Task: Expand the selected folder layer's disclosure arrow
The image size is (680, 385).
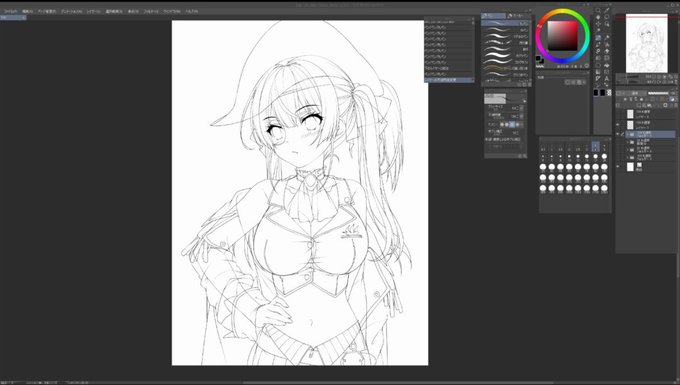Action: 628,134
